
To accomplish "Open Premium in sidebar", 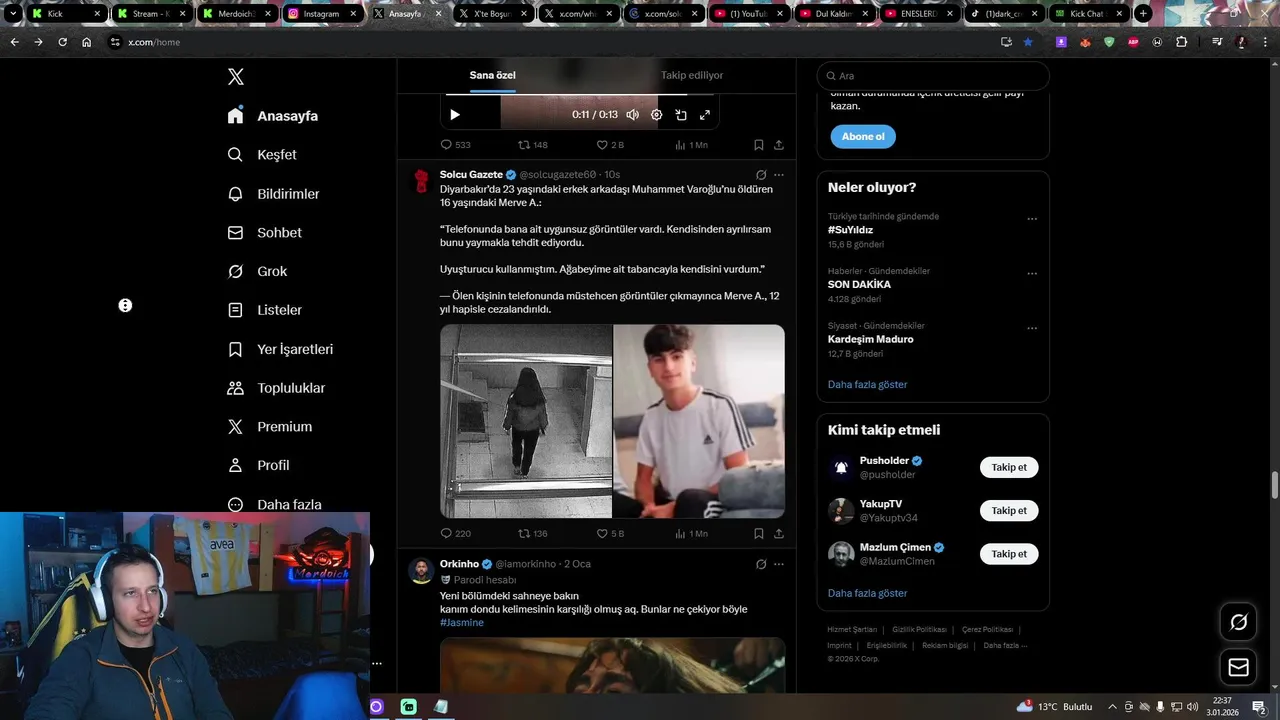I will (x=269, y=426).
